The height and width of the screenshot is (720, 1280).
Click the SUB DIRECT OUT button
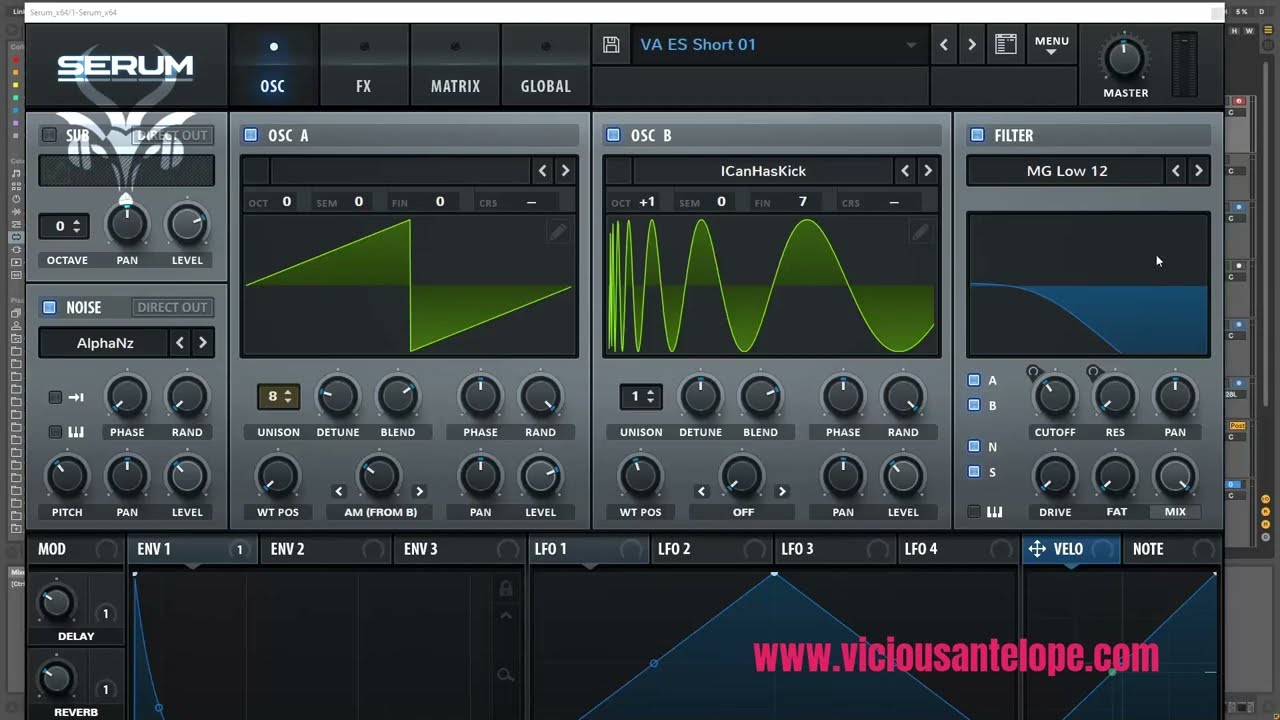tap(172, 135)
